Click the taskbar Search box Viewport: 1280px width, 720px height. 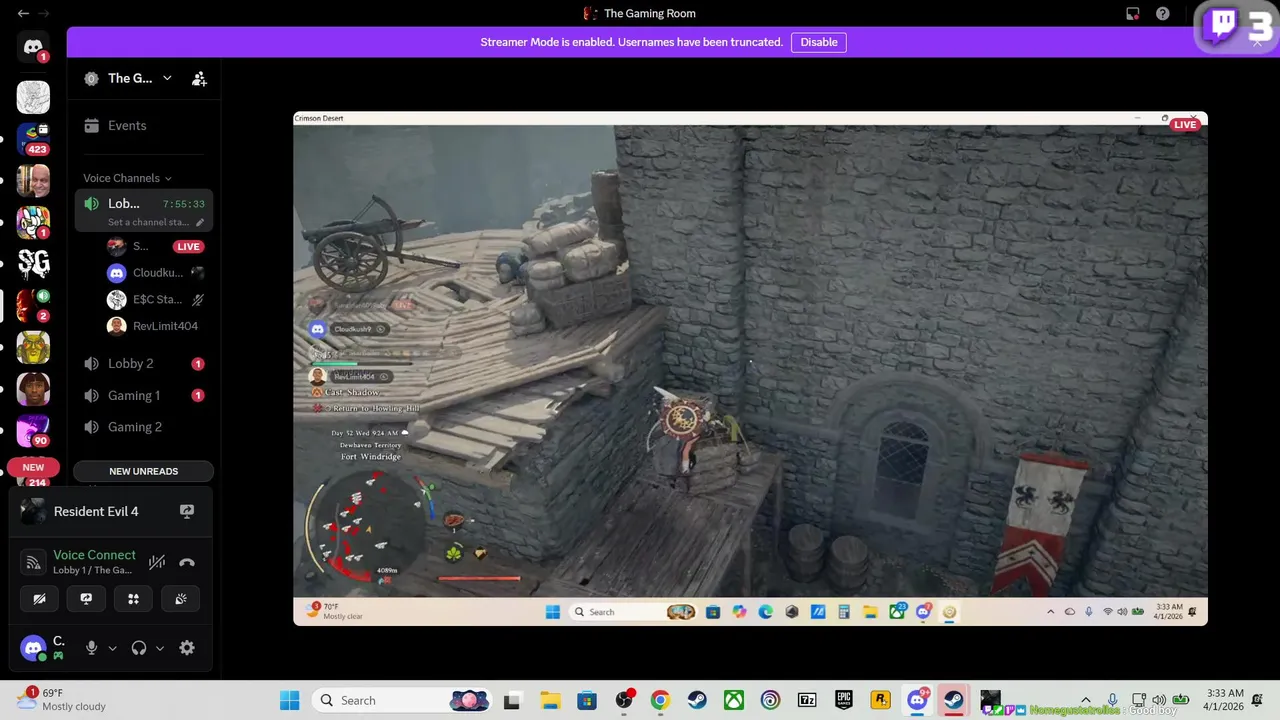tap(403, 700)
